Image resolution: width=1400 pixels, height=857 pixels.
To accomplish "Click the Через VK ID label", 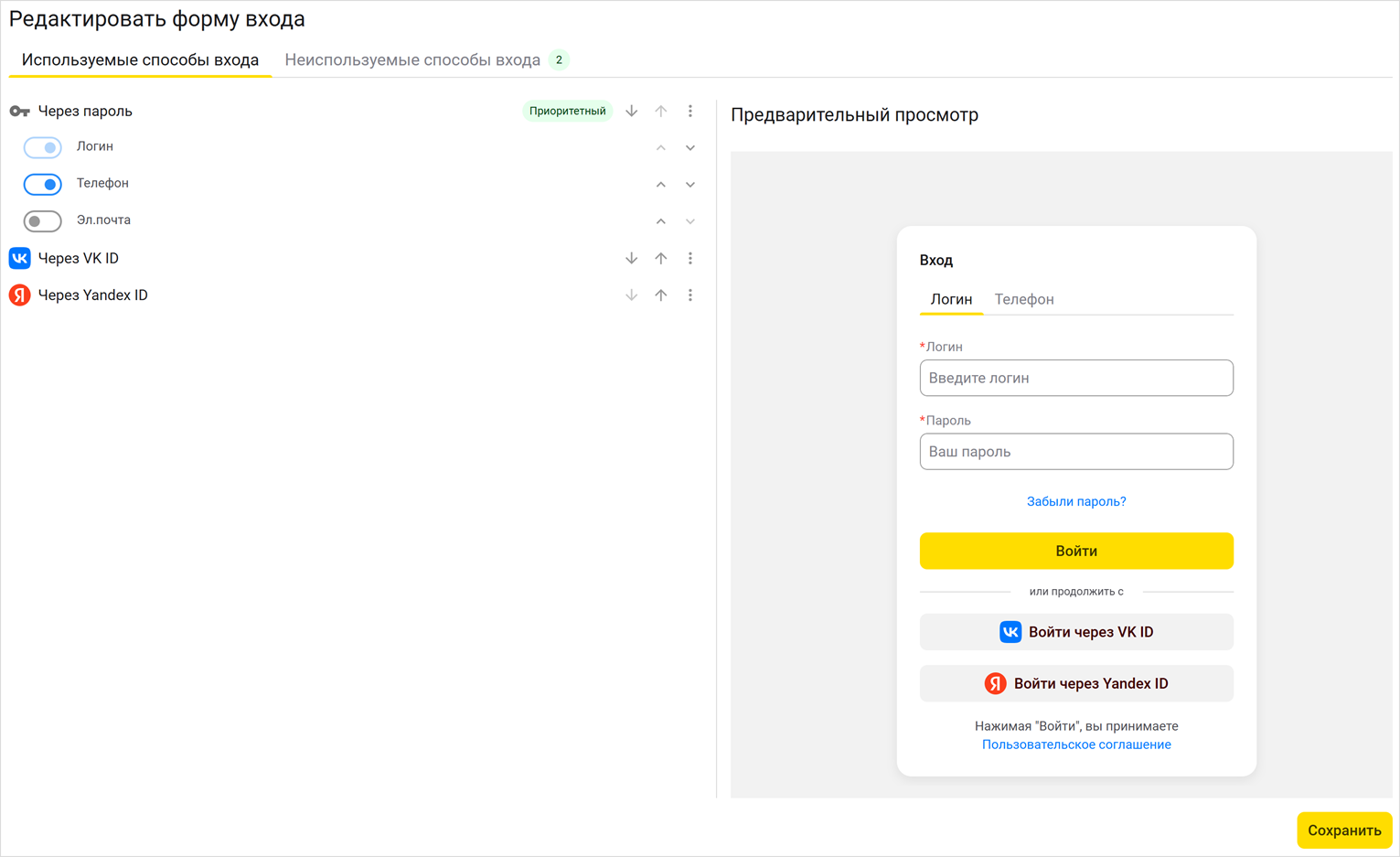I will 79,258.
